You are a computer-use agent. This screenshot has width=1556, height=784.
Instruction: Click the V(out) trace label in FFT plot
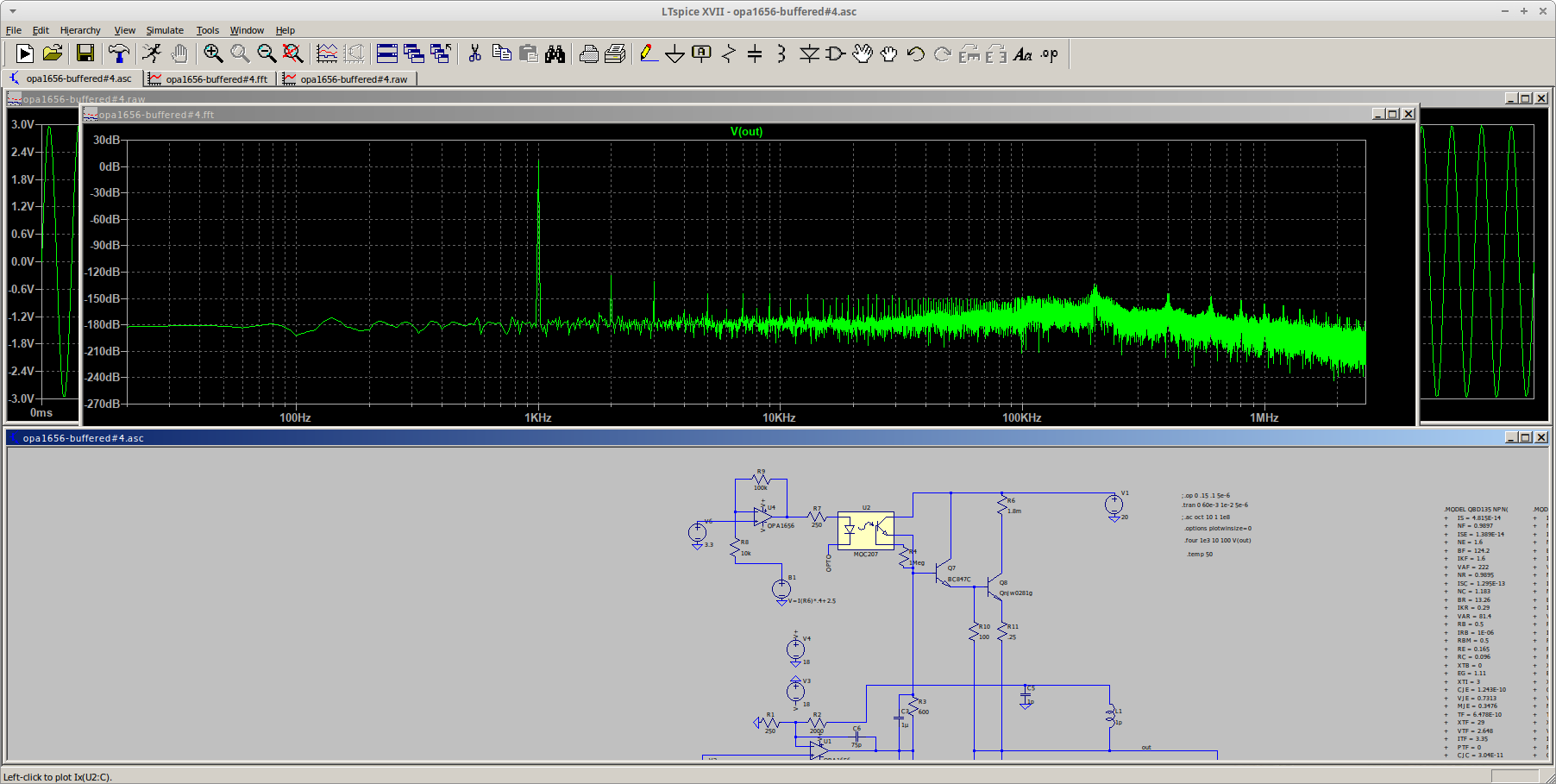click(x=746, y=131)
